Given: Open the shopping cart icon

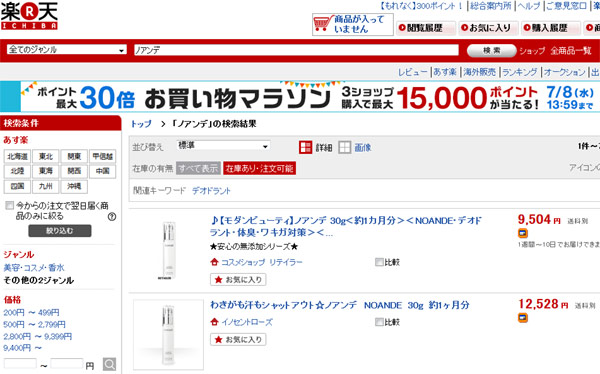Looking at the screenshot, I should point(323,24).
